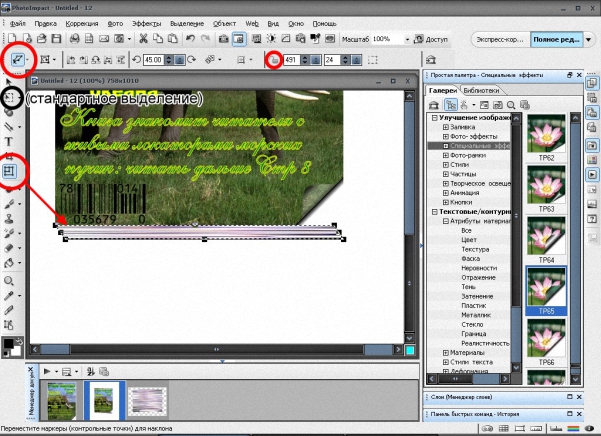Image resolution: width=601 pixels, height=436 pixels.
Task: Click the Undo arrow icon
Action: coord(190,39)
